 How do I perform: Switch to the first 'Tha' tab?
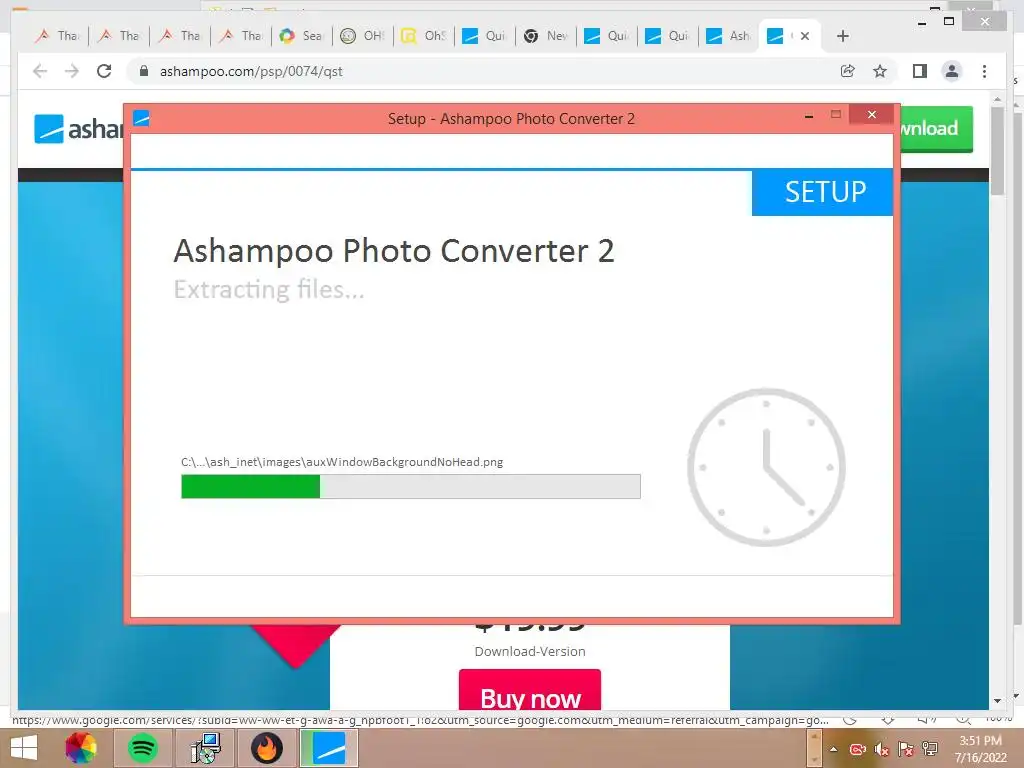tap(57, 36)
